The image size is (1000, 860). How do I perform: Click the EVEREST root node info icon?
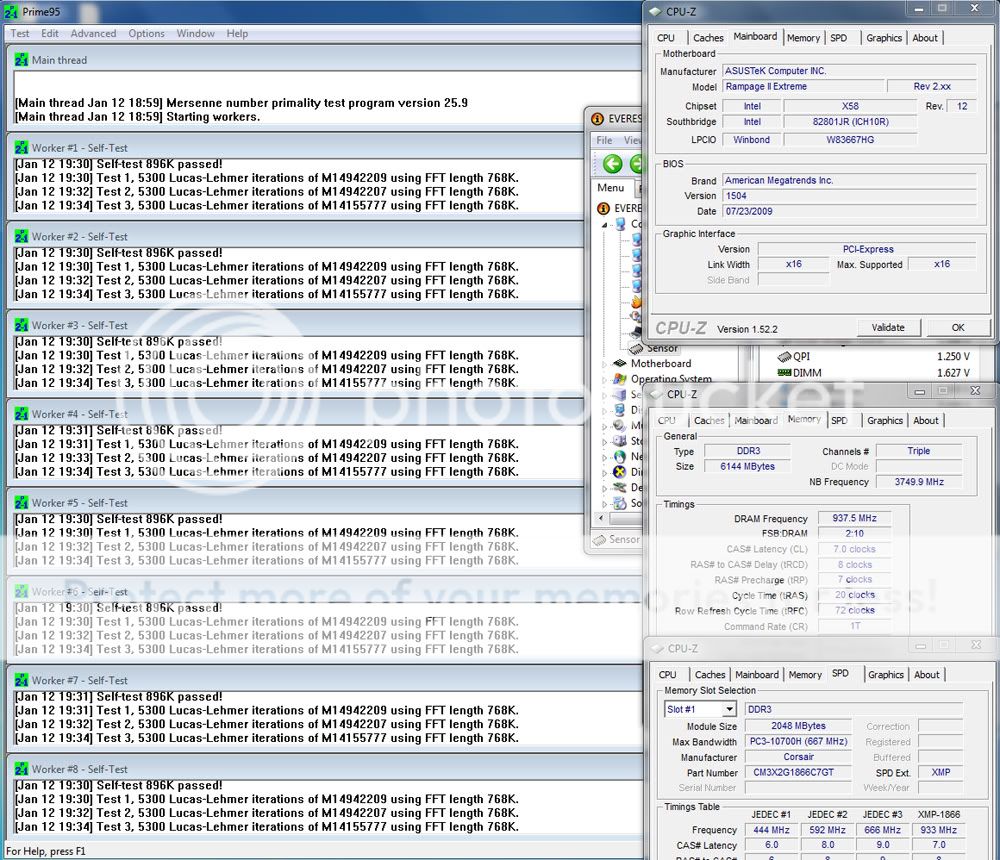(603, 209)
